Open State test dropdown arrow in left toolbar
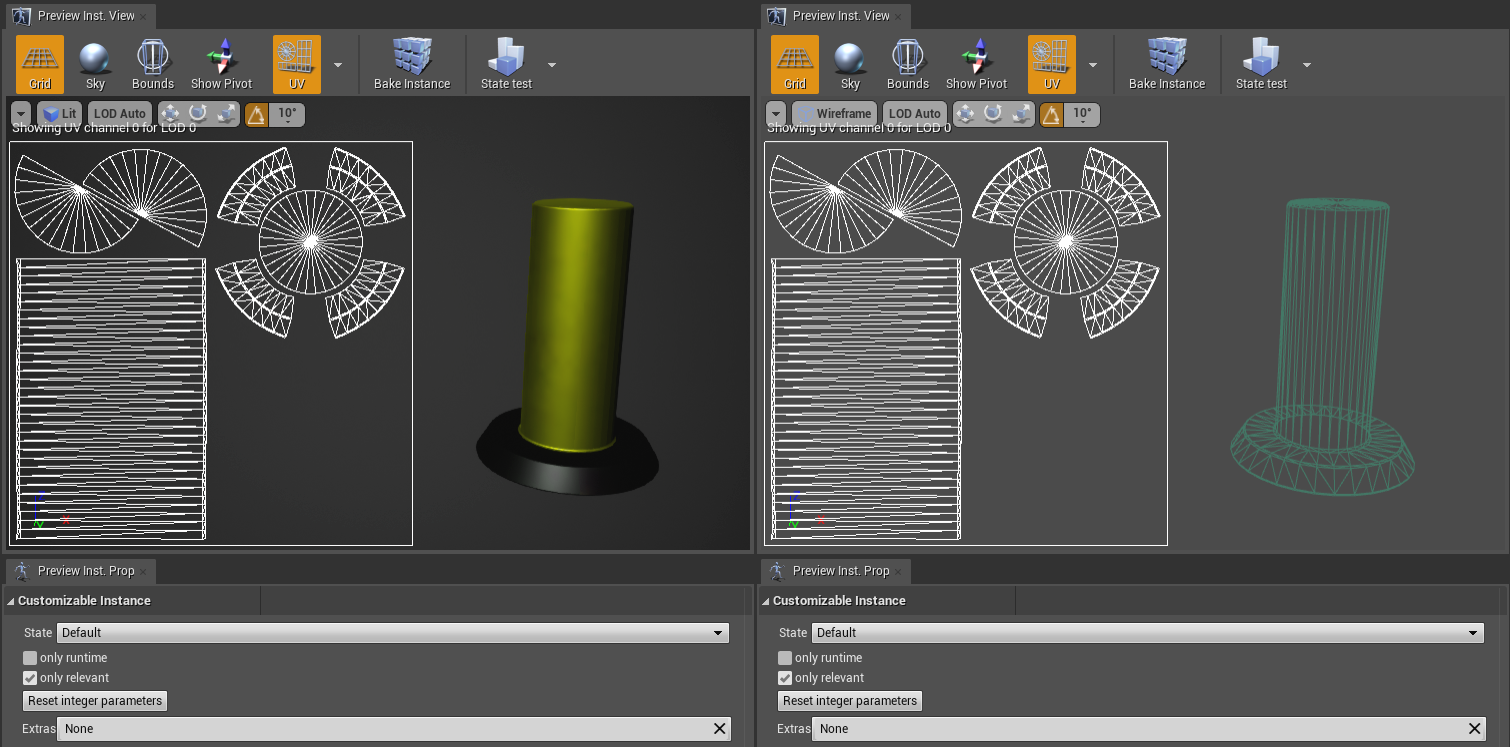The image size is (1510, 747). pyautogui.click(x=552, y=65)
